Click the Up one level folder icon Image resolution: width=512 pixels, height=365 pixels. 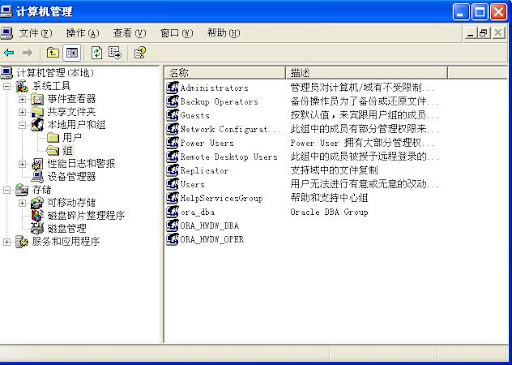[x=53, y=53]
